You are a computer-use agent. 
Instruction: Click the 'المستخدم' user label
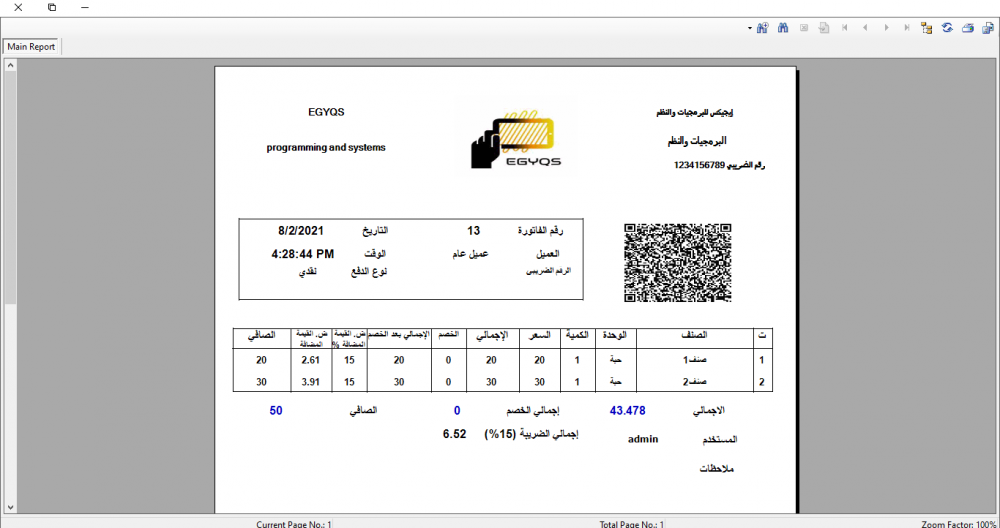click(718, 439)
